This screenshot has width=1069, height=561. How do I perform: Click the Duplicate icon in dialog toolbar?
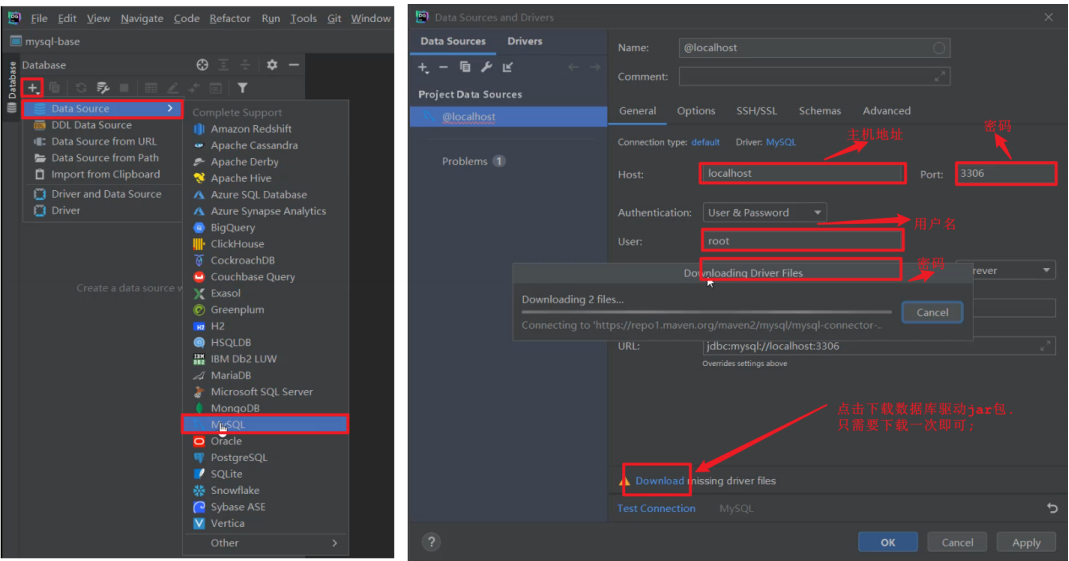tap(465, 67)
